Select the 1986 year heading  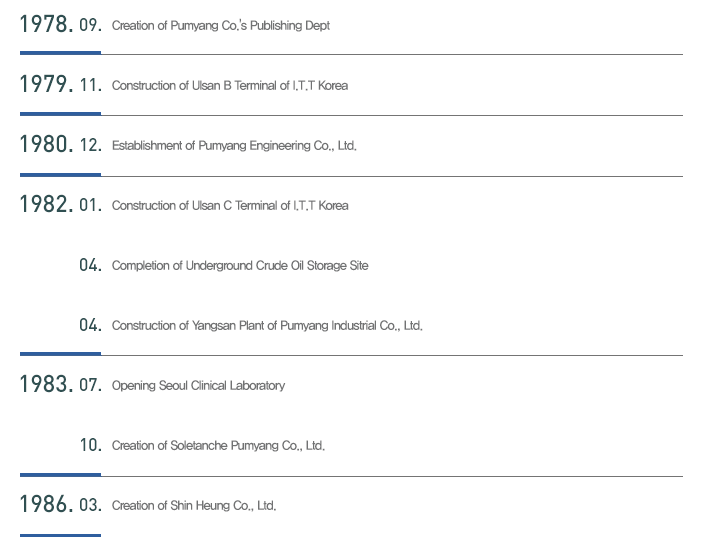pyautogui.click(x=46, y=504)
